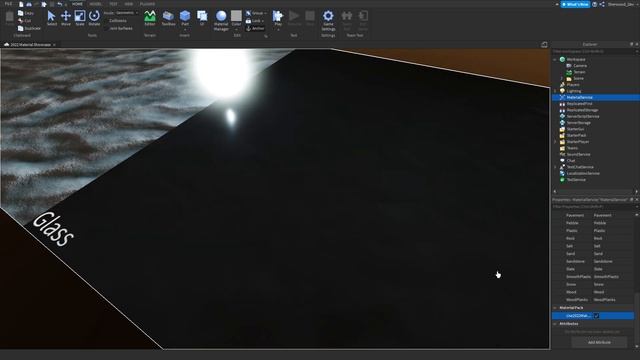Viewport: 640px width, 360px height.
Task: Click the Duplicate button
Action: tap(29, 29)
